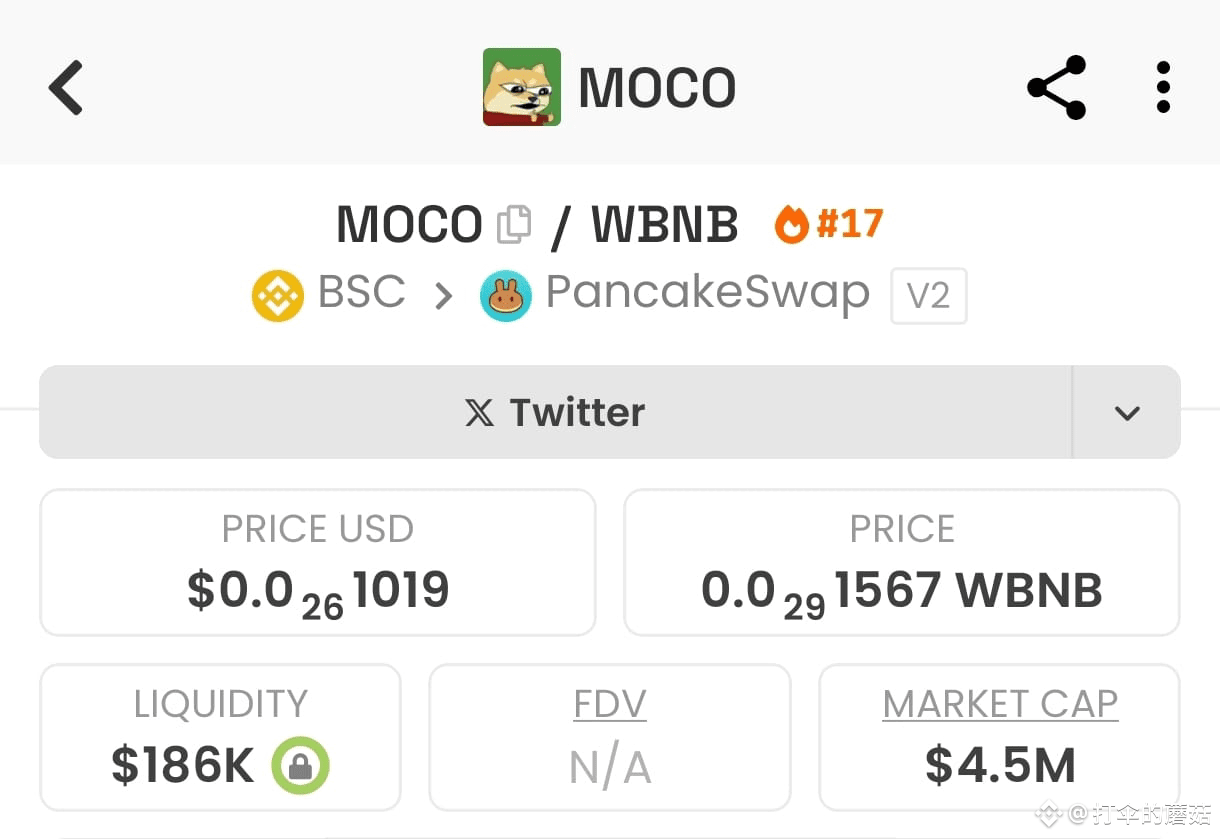
Task: Open the FDV information link
Action: click(609, 704)
